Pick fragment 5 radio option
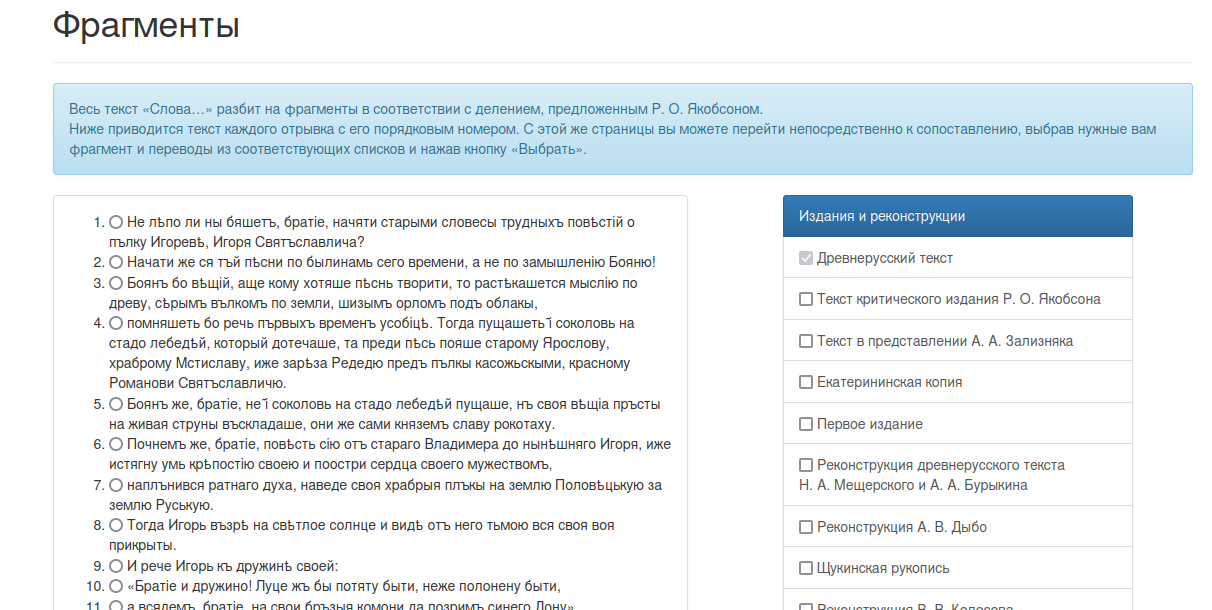This screenshot has width=1212, height=610. (x=116, y=405)
